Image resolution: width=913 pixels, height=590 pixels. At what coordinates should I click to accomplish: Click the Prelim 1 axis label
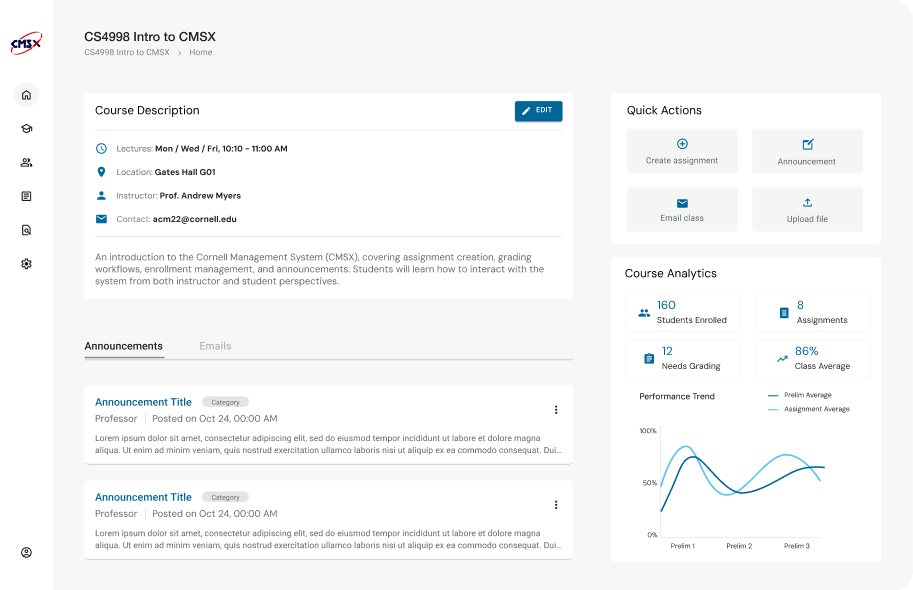coord(682,546)
